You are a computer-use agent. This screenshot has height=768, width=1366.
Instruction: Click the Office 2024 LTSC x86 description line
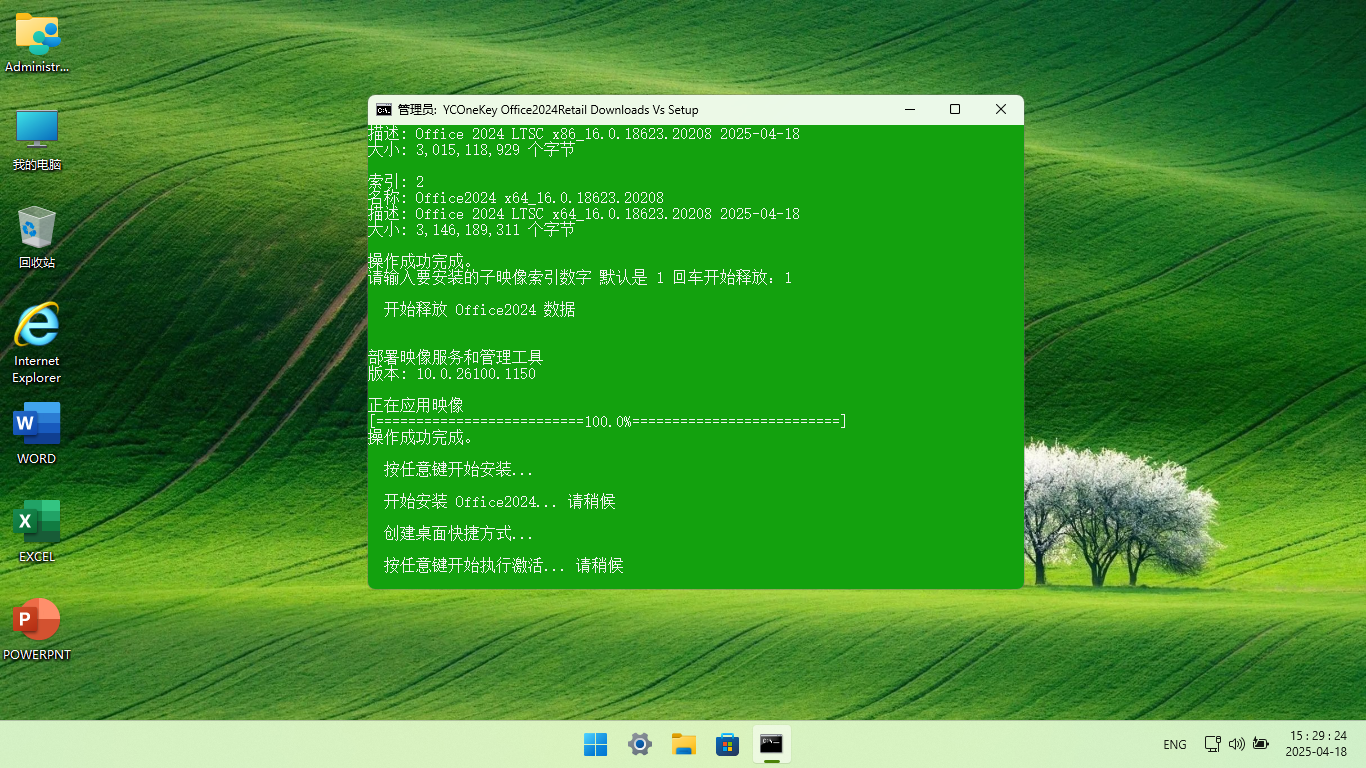point(584,134)
